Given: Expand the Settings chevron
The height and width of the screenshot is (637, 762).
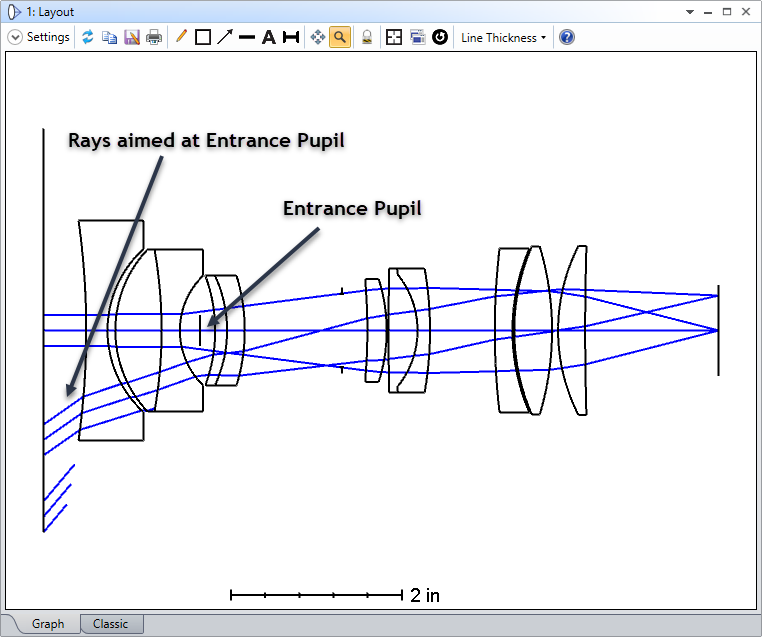Looking at the screenshot, I should tap(15, 37).
